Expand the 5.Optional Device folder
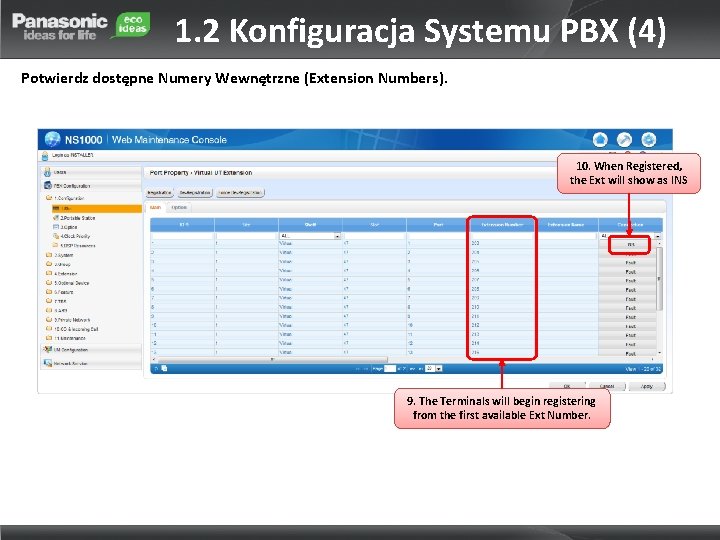Viewport: 720px width, 540px height. click(49, 283)
